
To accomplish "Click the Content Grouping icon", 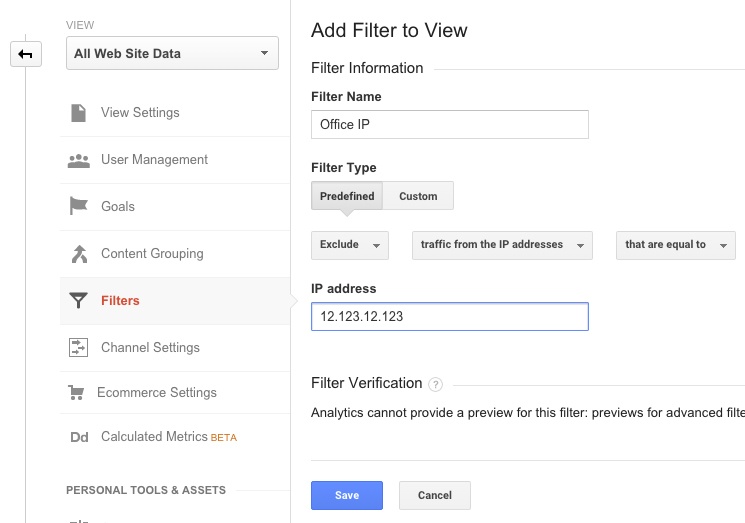I will click(x=78, y=254).
